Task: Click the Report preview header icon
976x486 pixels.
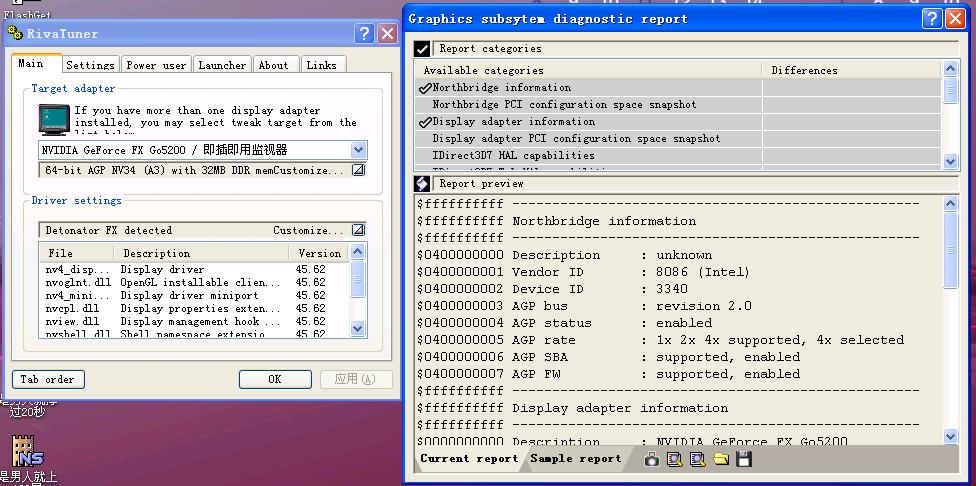Action: tap(422, 184)
